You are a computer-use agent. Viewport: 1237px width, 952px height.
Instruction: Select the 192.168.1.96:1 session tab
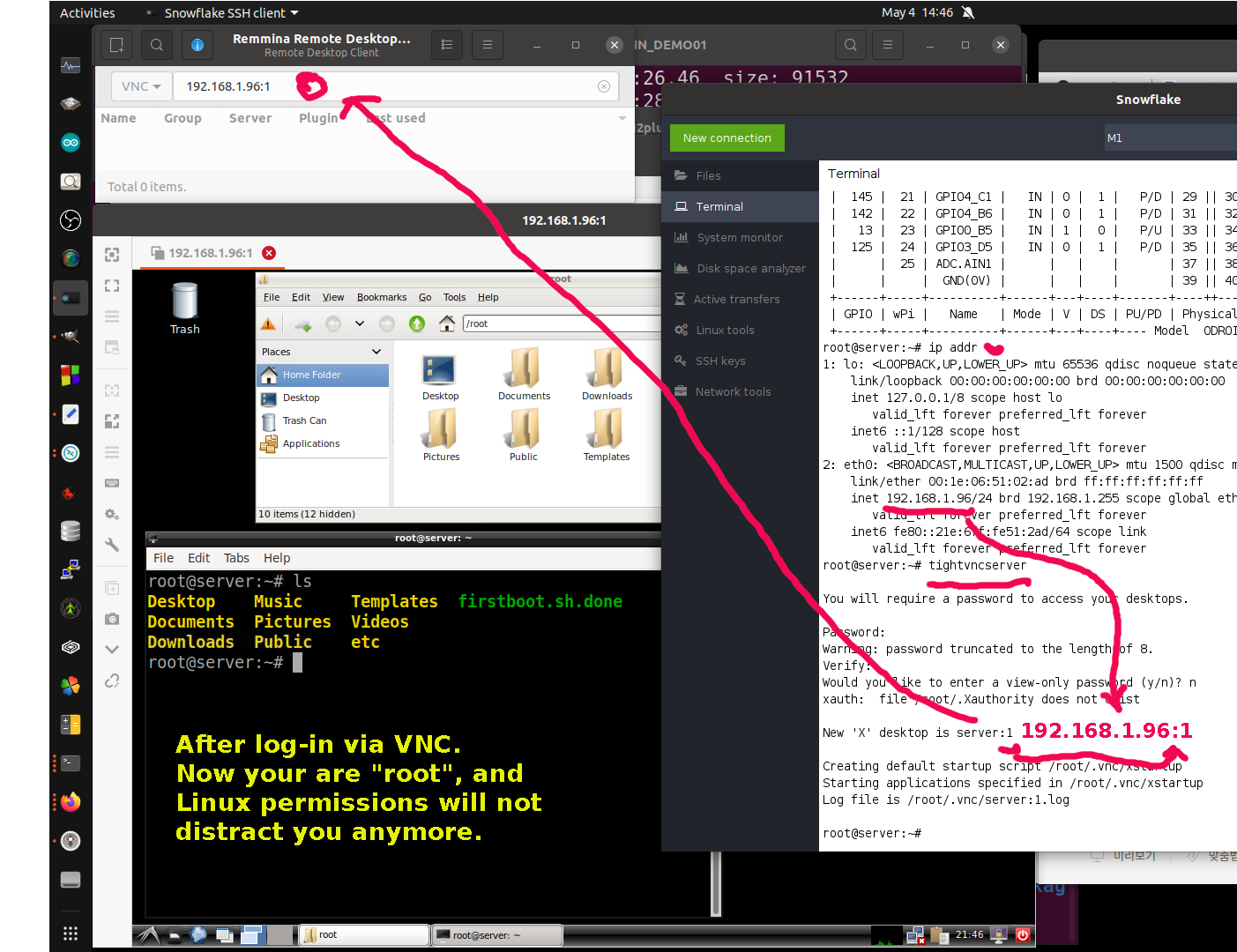pos(210,253)
